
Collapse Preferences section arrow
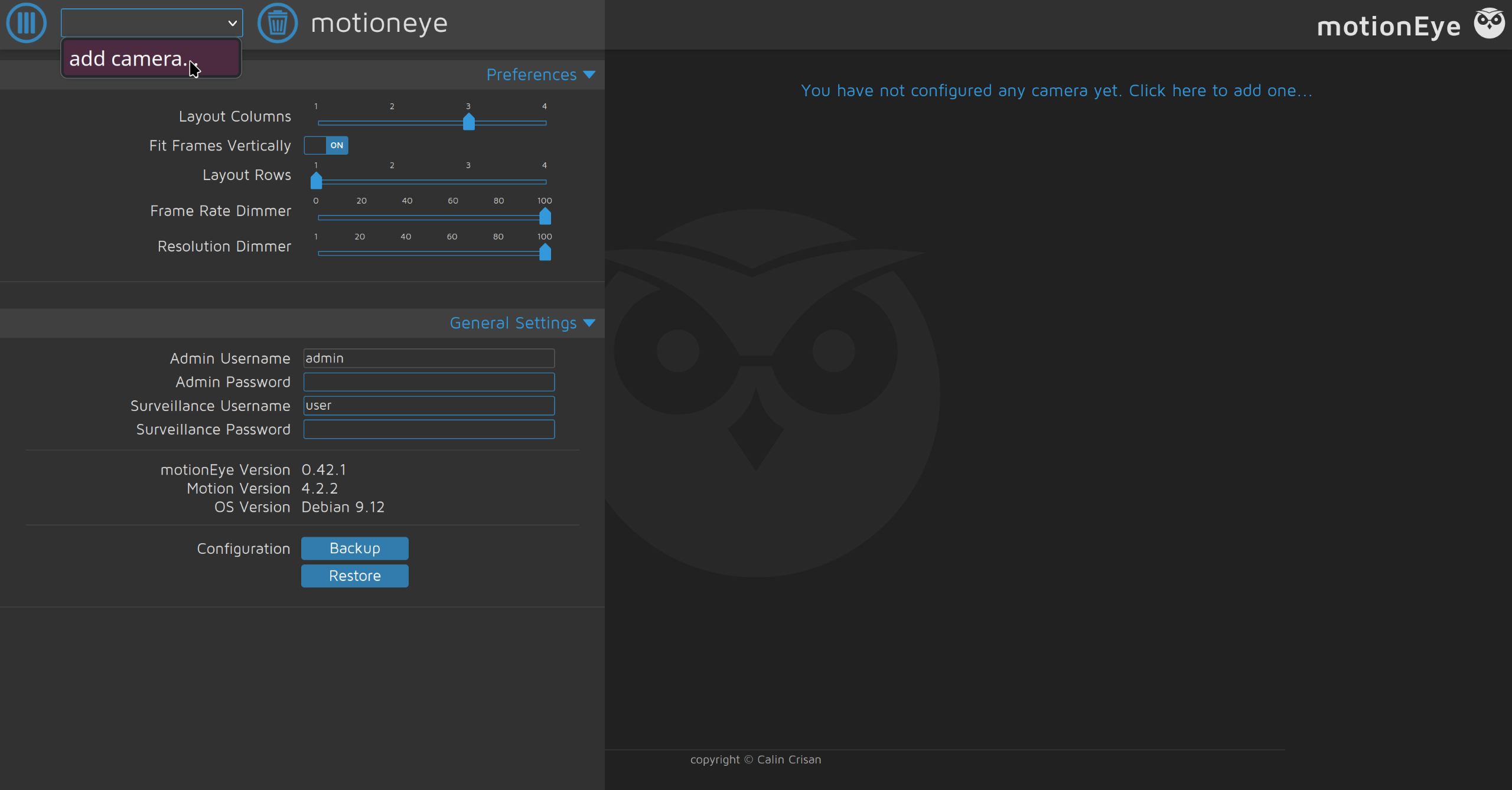tap(589, 74)
